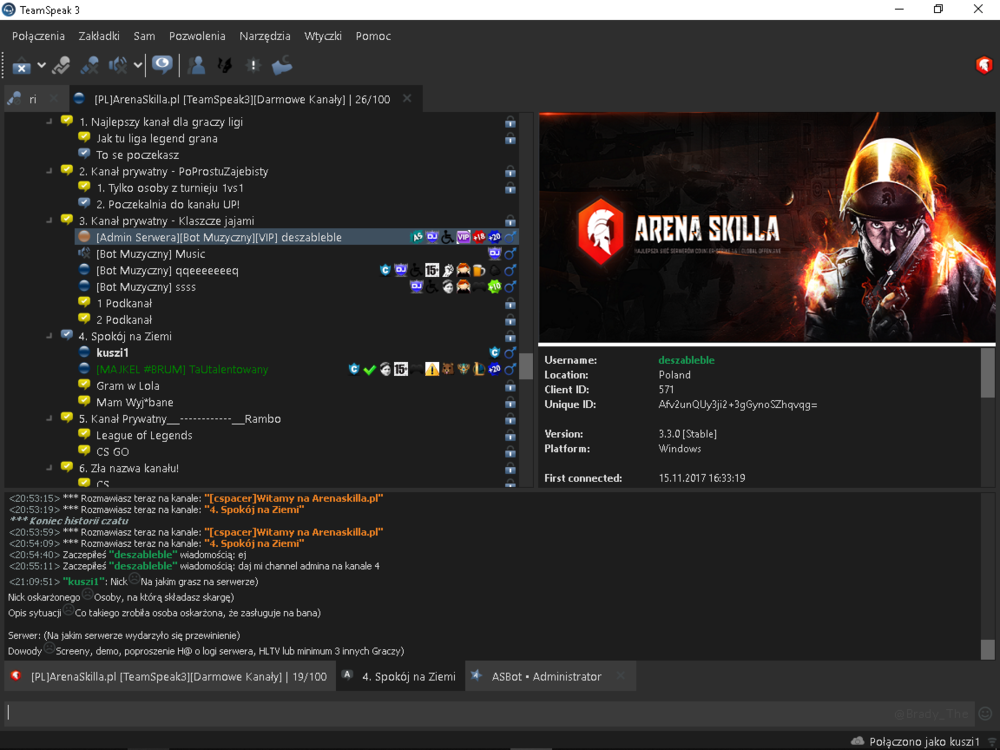Mute the microphone via the toolbar icon
This screenshot has width=1000, height=750.
point(89,65)
